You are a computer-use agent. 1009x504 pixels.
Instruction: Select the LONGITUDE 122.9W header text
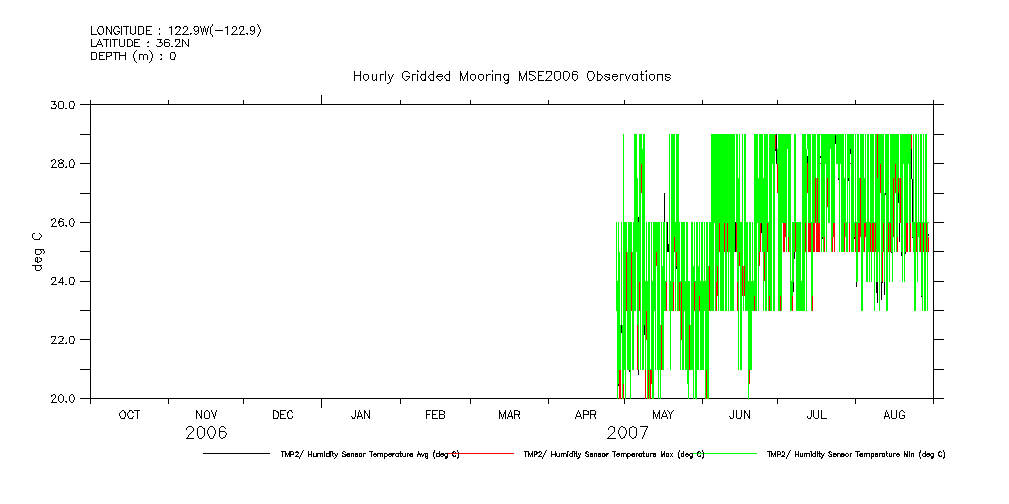[x=175, y=31]
